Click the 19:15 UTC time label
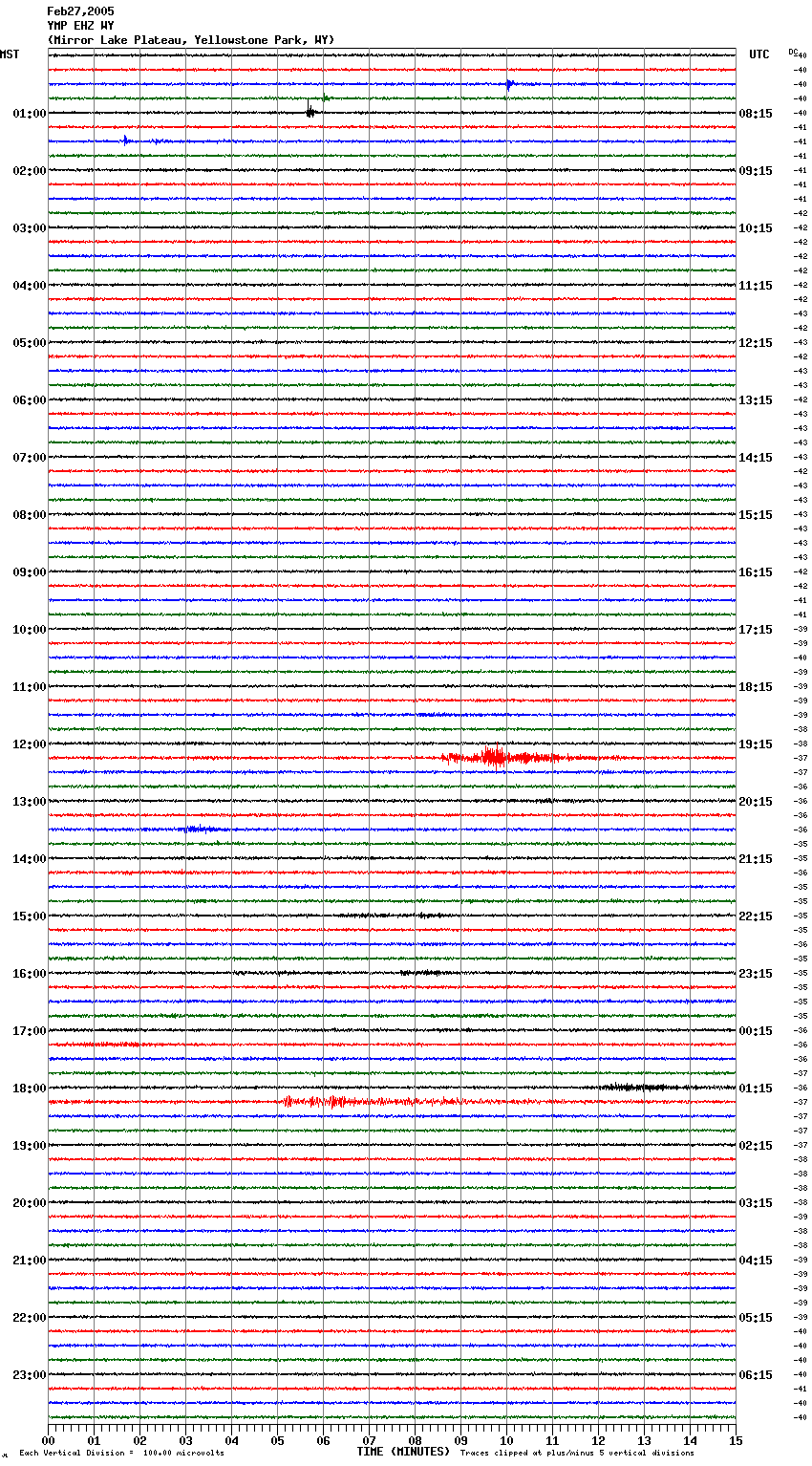 coord(756,744)
